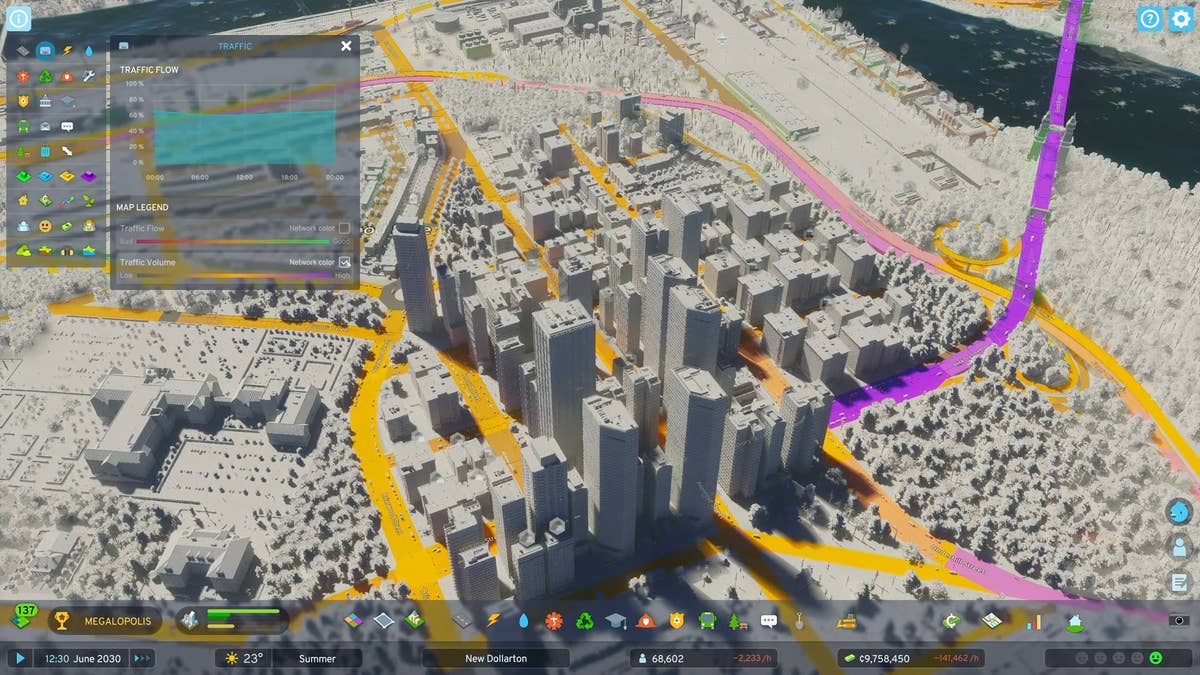This screenshot has height=675, width=1200.
Task: Set fastest speed with the triple chevrons
Action: [142, 658]
